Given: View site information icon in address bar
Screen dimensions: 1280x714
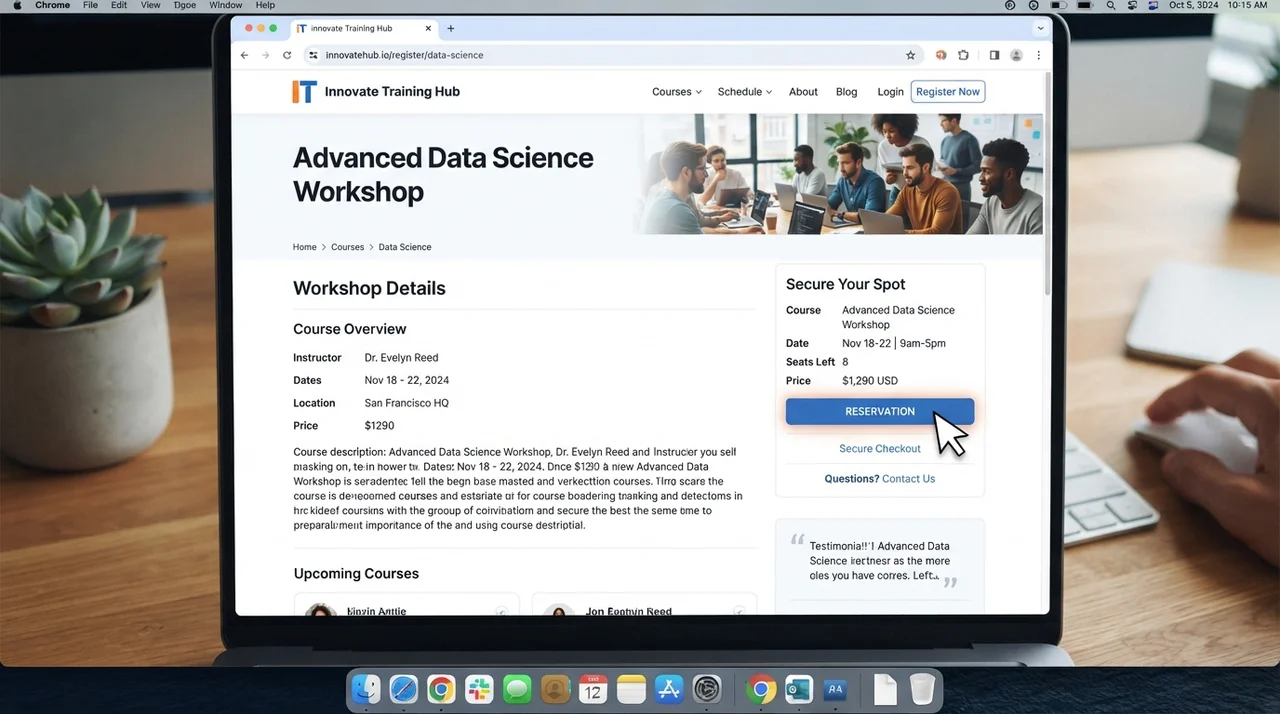Looking at the screenshot, I should pyautogui.click(x=313, y=55).
